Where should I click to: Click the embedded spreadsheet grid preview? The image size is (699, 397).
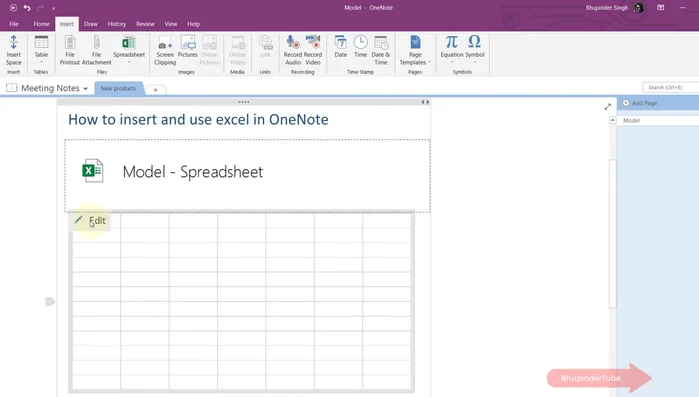pyautogui.click(x=241, y=302)
